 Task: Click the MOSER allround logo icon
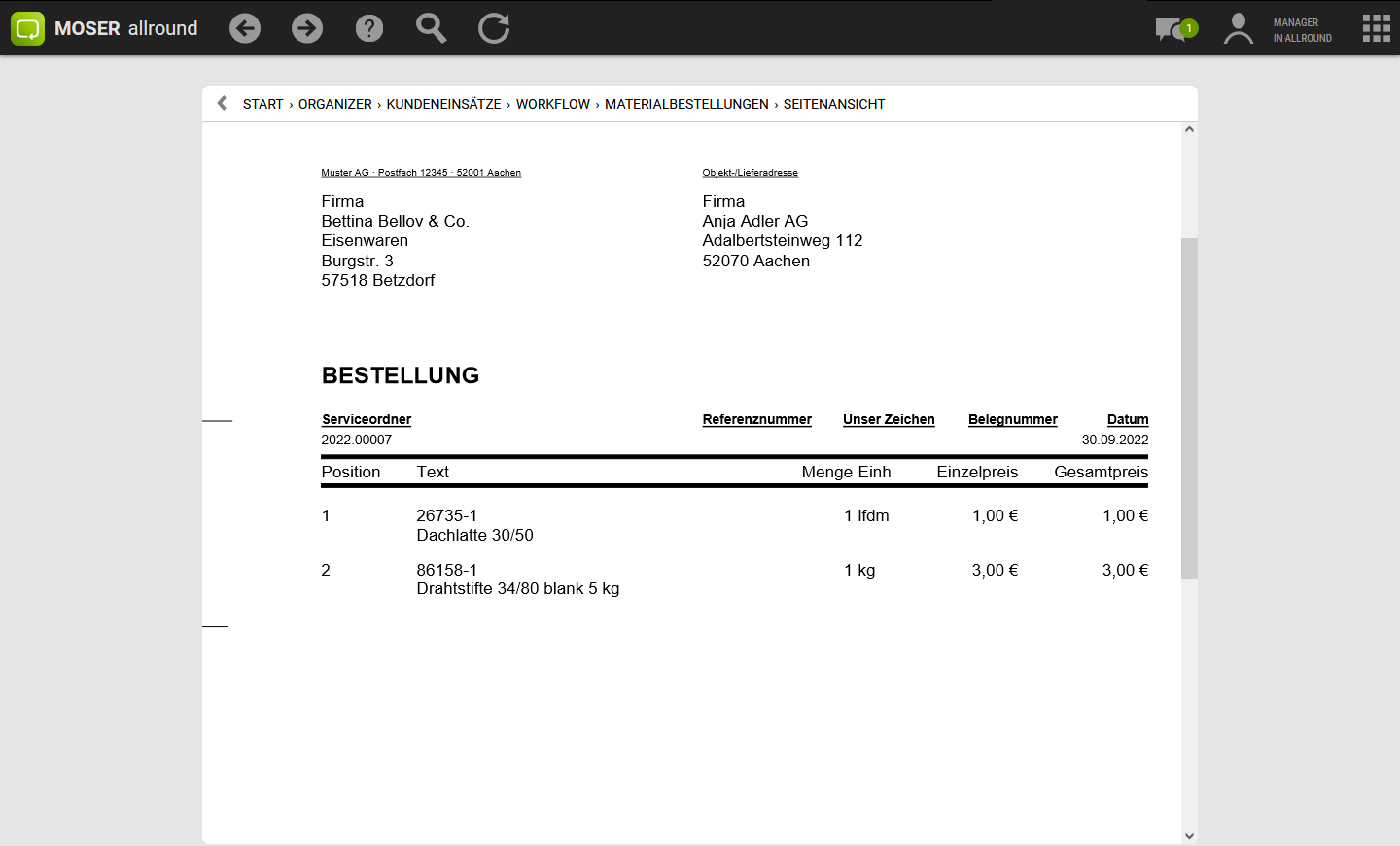pyautogui.click(x=28, y=28)
